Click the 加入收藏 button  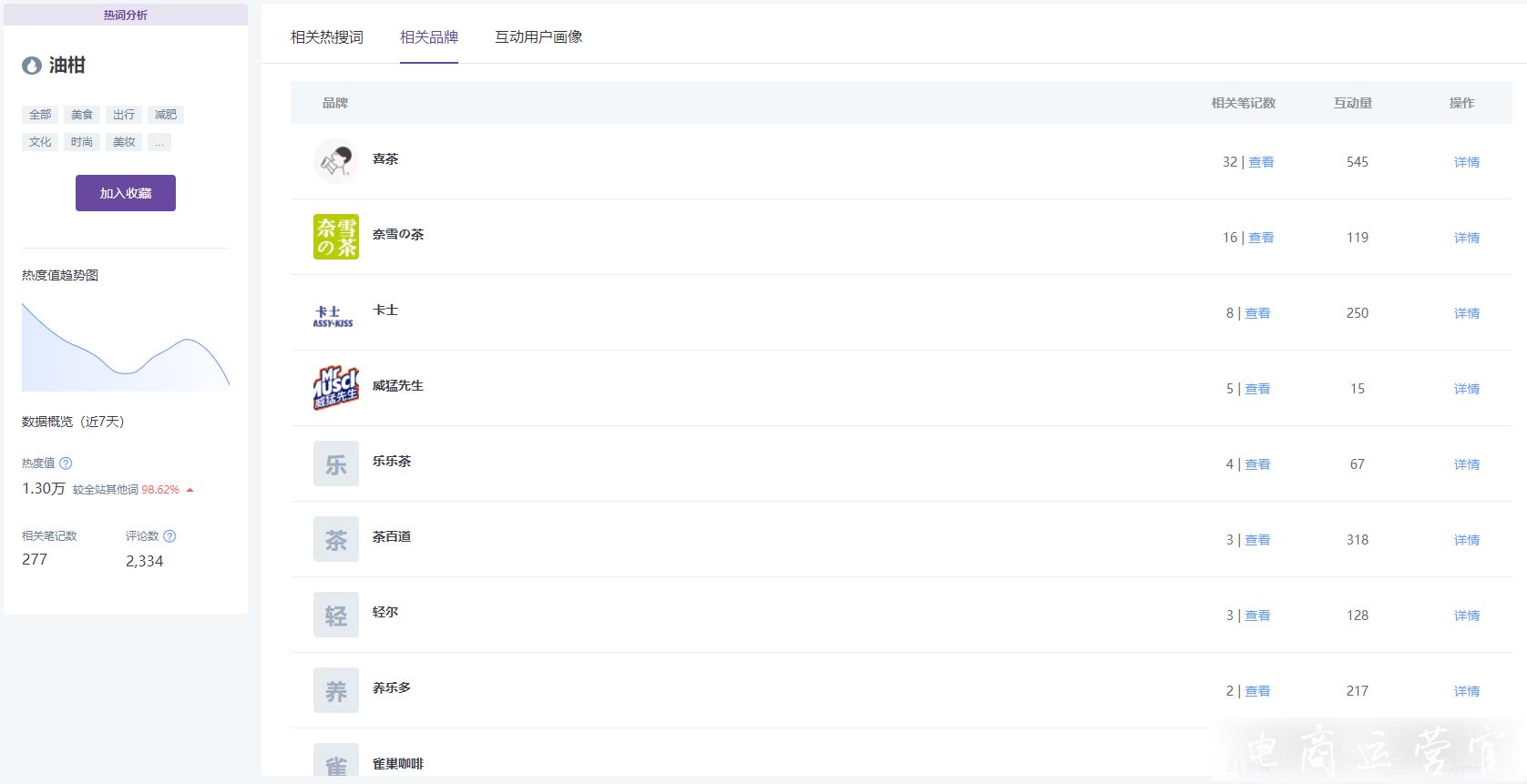pyautogui.click(x=126, y=193)
